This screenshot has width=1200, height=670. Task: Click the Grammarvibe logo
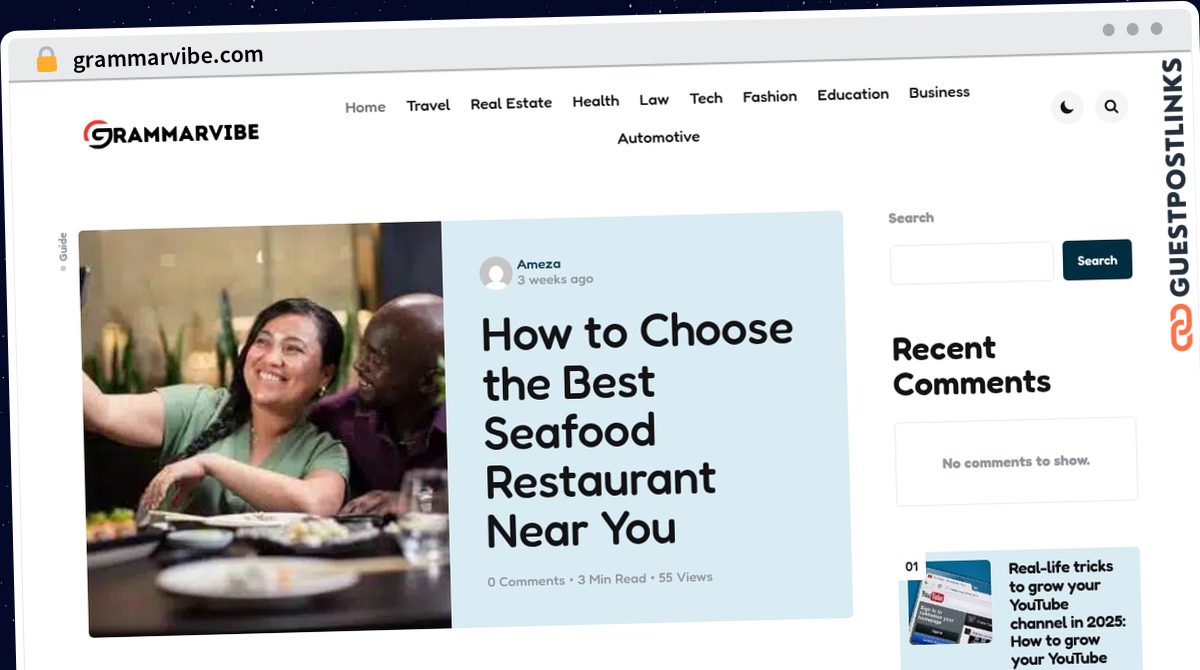[x=171, y=134]
